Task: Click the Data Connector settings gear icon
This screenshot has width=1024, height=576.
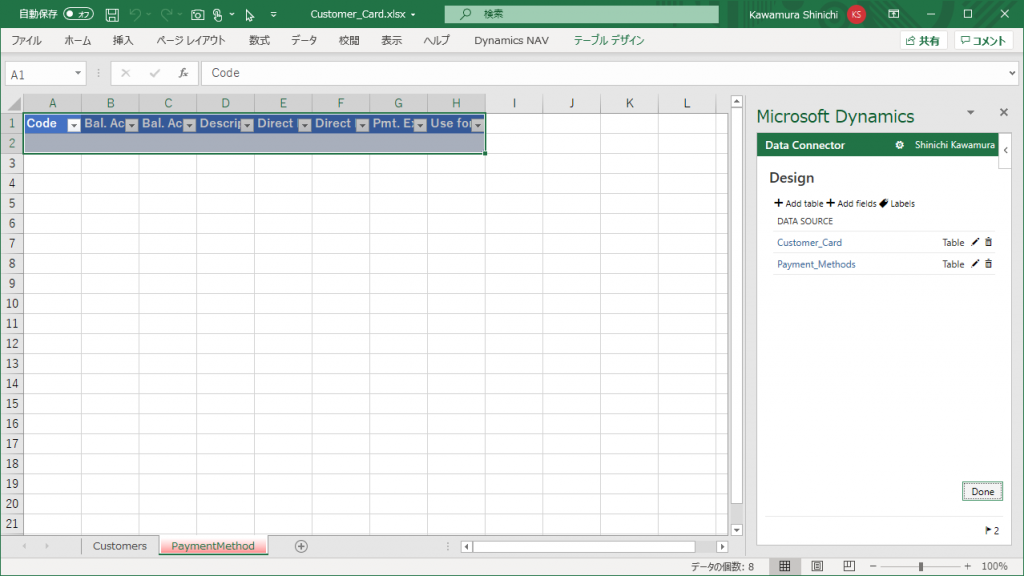Action: point(899,145)
